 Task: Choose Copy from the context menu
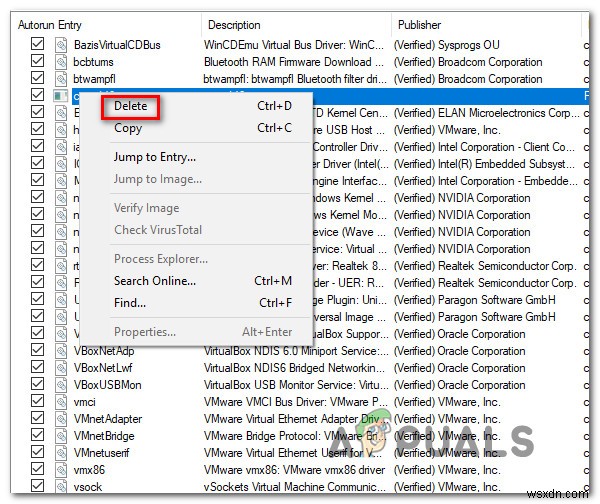pyautogui.click(x=128, y=128)
